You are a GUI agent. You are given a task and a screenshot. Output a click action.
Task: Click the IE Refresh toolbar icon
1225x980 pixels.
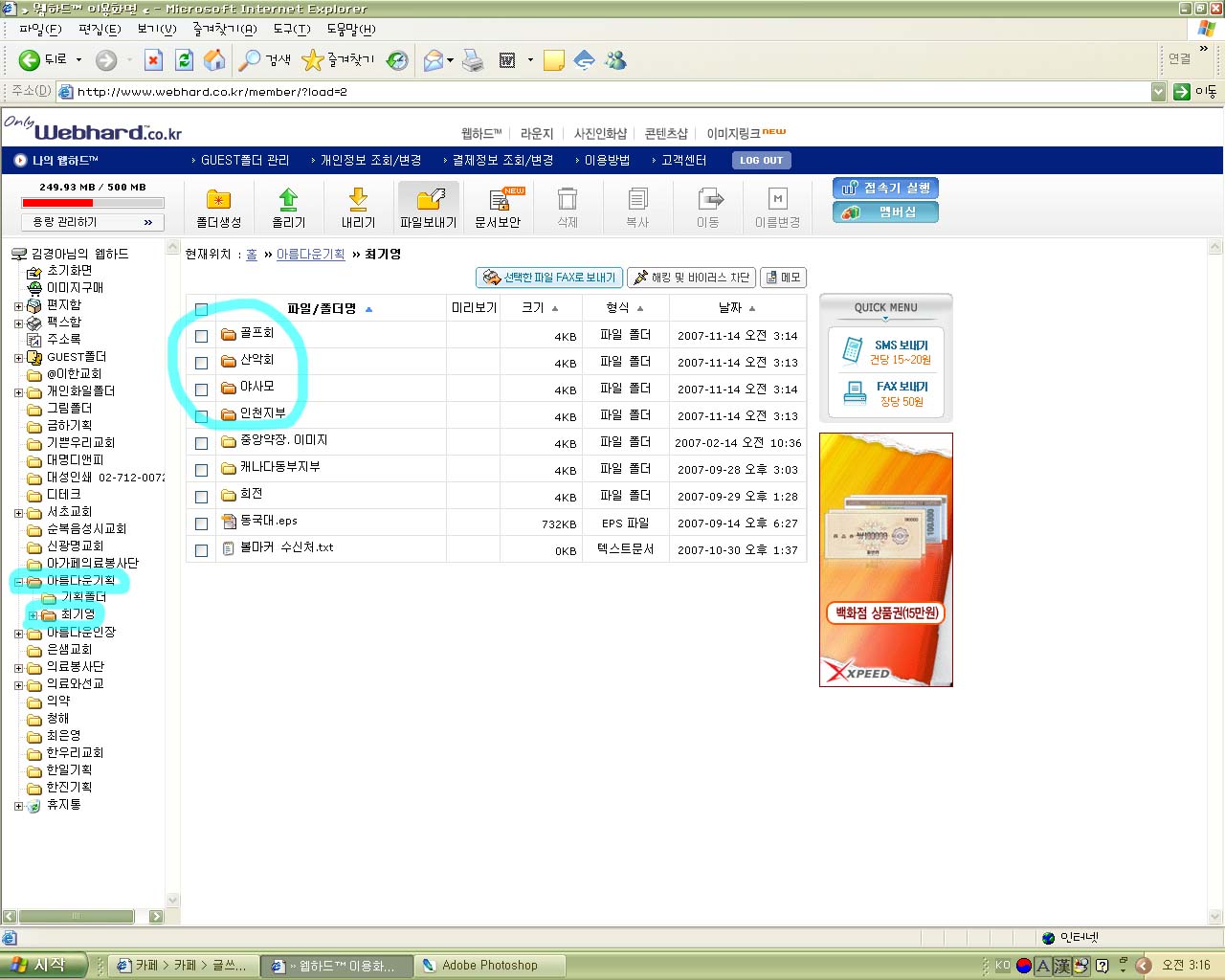click(184, 60)
